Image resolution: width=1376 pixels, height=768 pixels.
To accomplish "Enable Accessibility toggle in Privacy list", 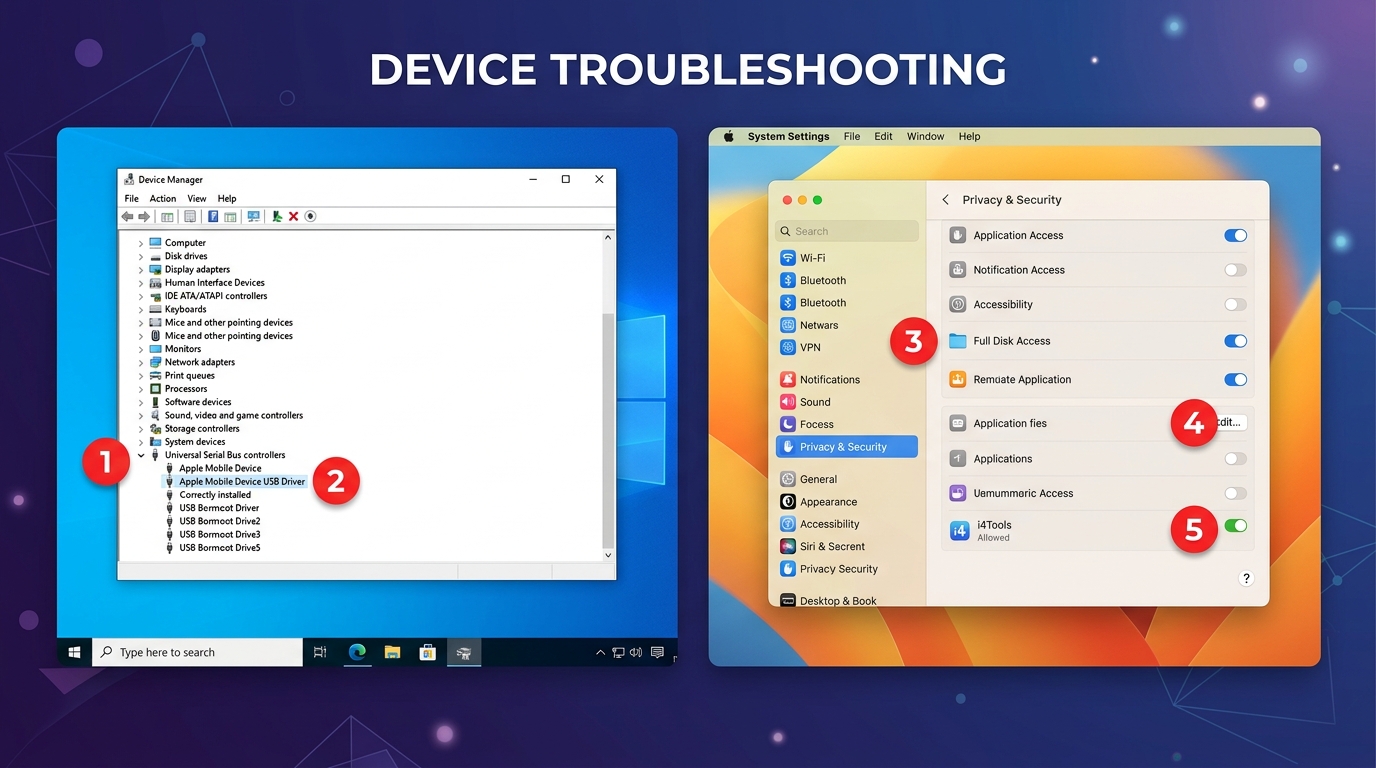I will point(1235,304).
